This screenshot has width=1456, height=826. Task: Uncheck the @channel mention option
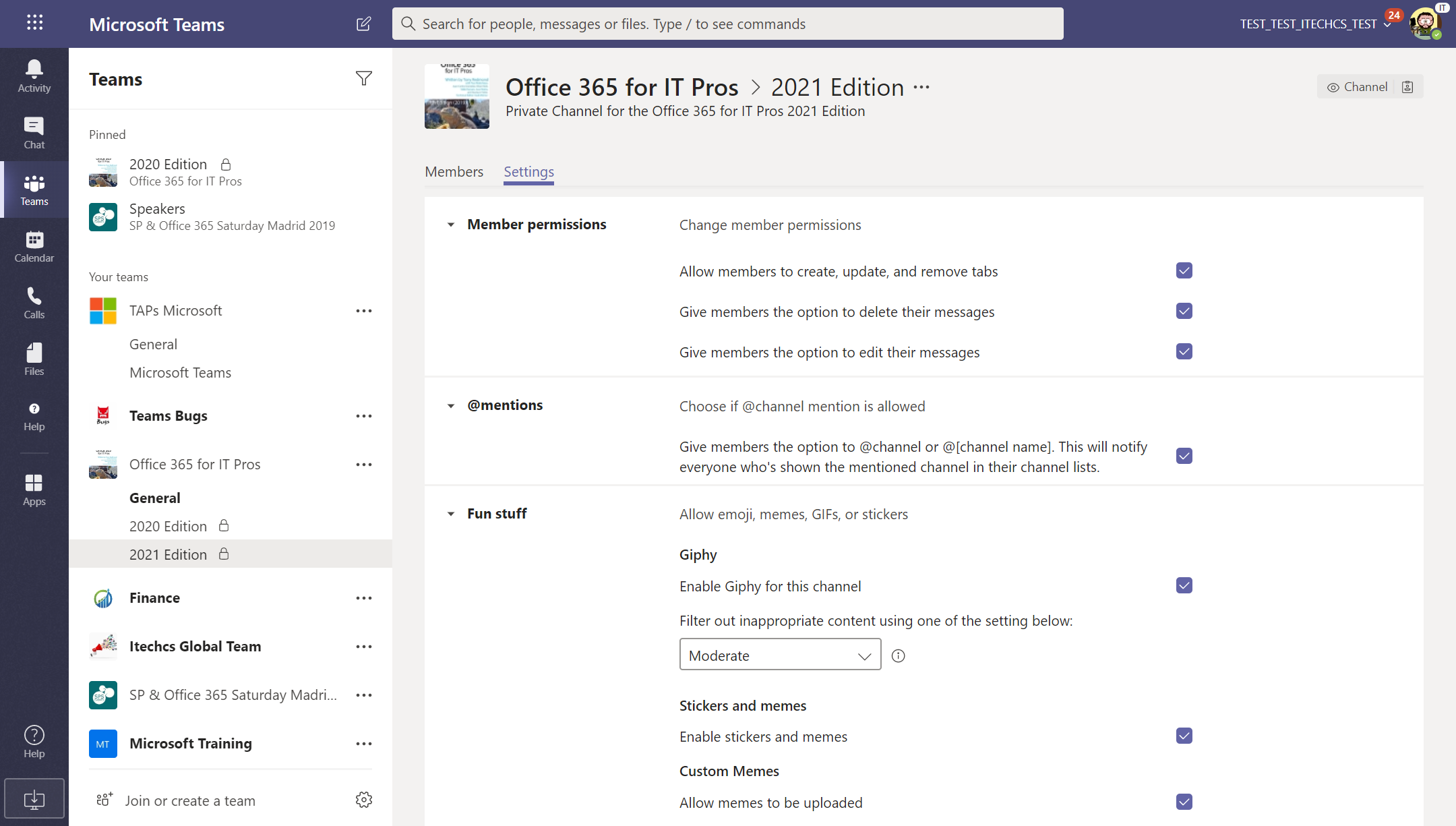[1184, 456]
